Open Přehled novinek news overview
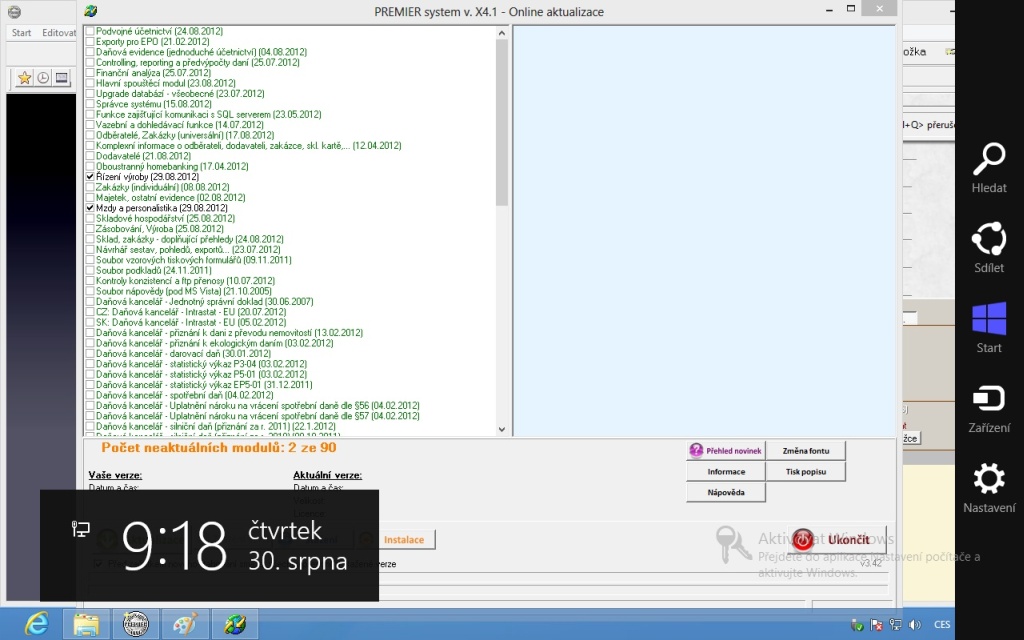Viewport: 1024px width, 640px height. coord(726,451)
